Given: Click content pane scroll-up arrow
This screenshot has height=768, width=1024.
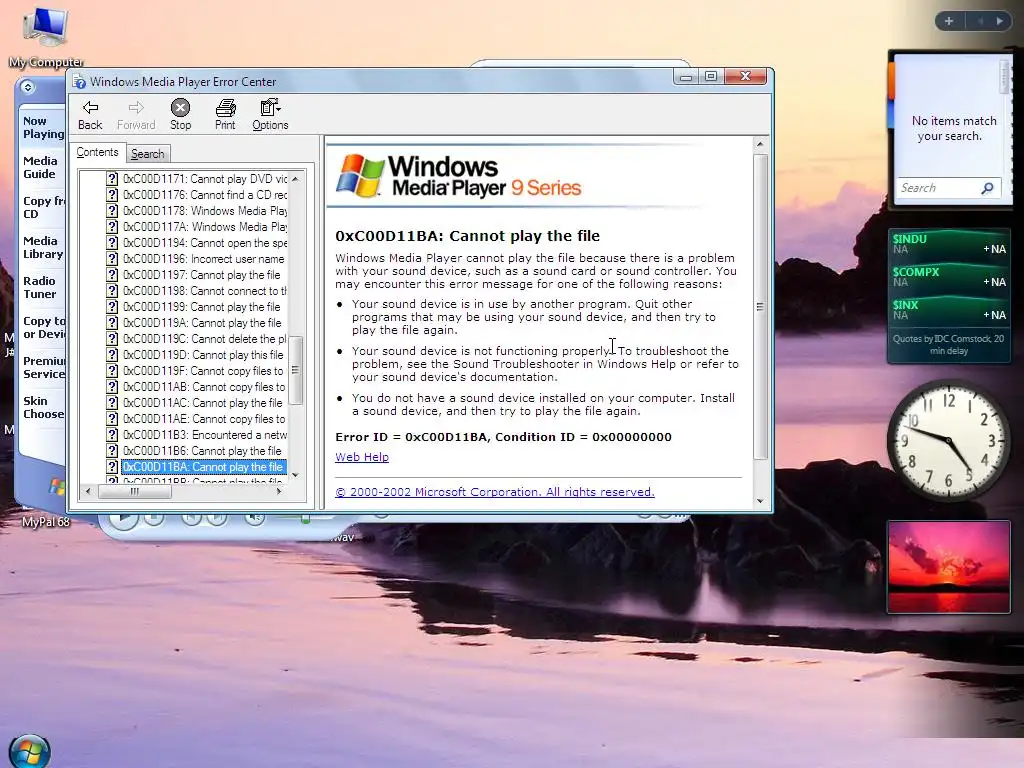Looking at the screenshot, I should tap(760, 144).
